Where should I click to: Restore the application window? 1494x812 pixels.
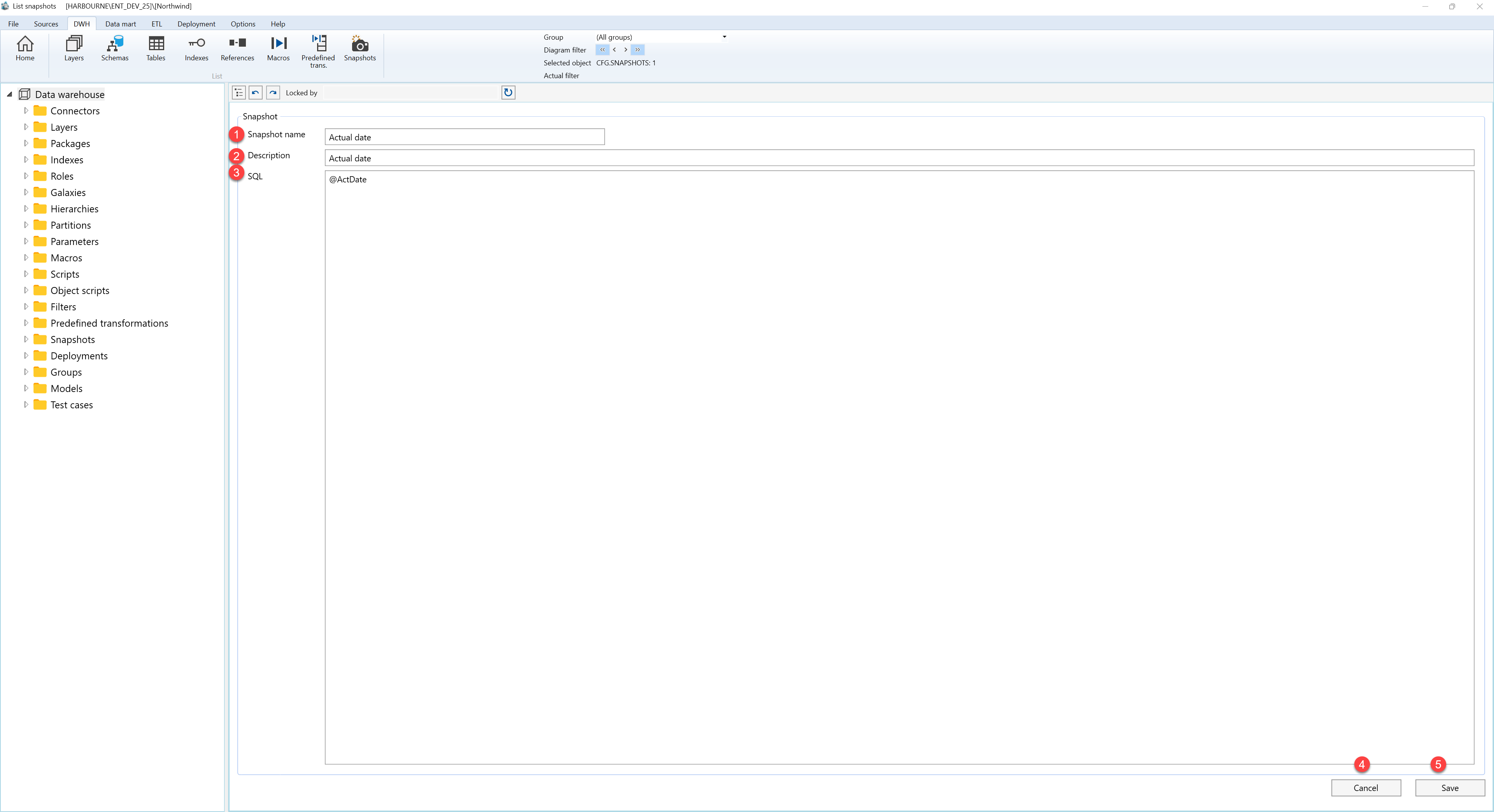click(1452, 6)
